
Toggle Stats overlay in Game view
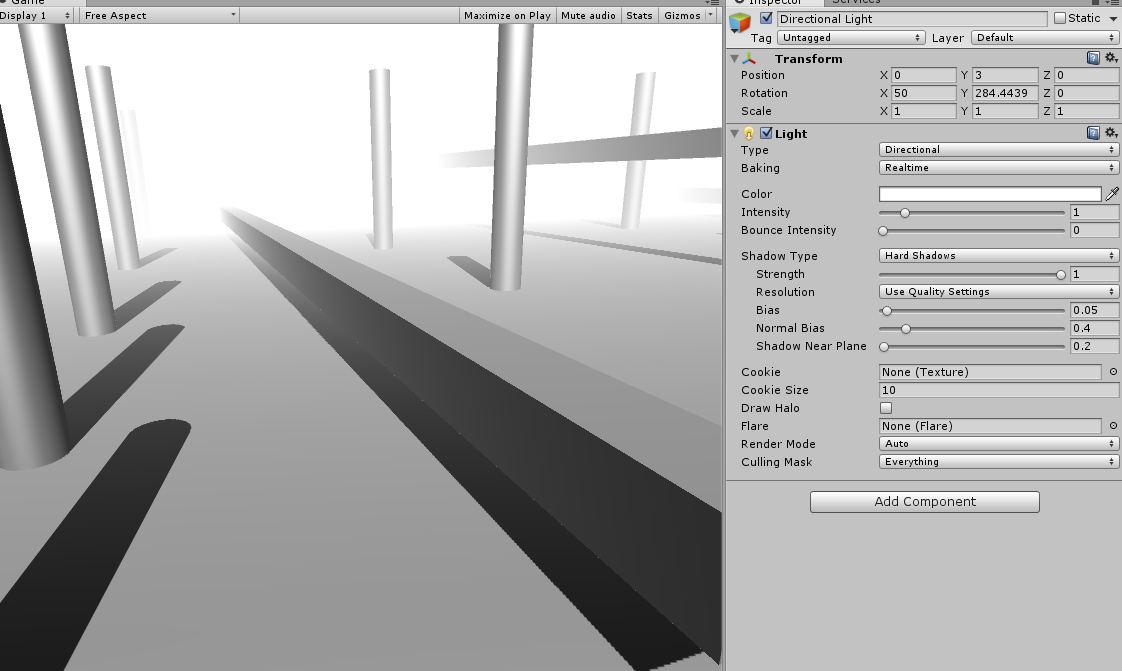tap(639, 16)
